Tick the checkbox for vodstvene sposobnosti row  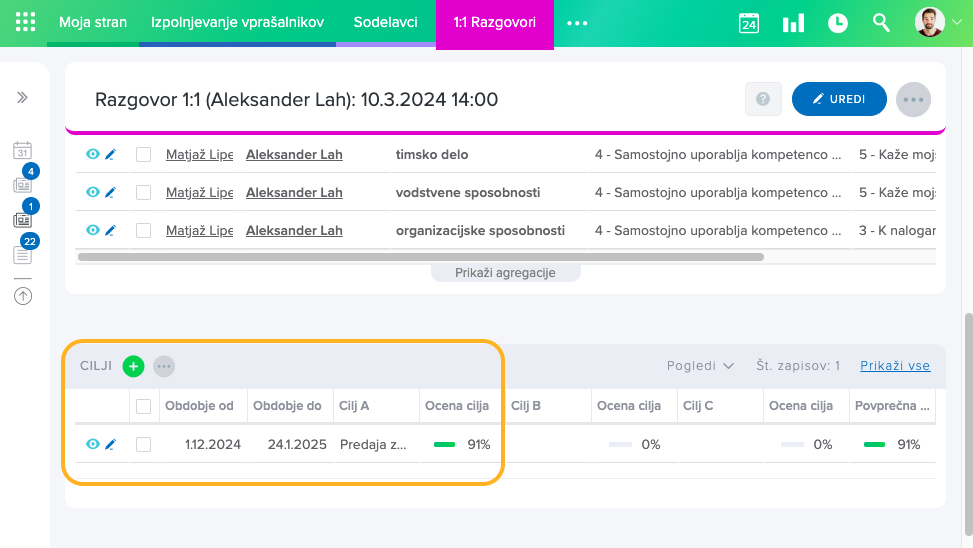[144, 192]
